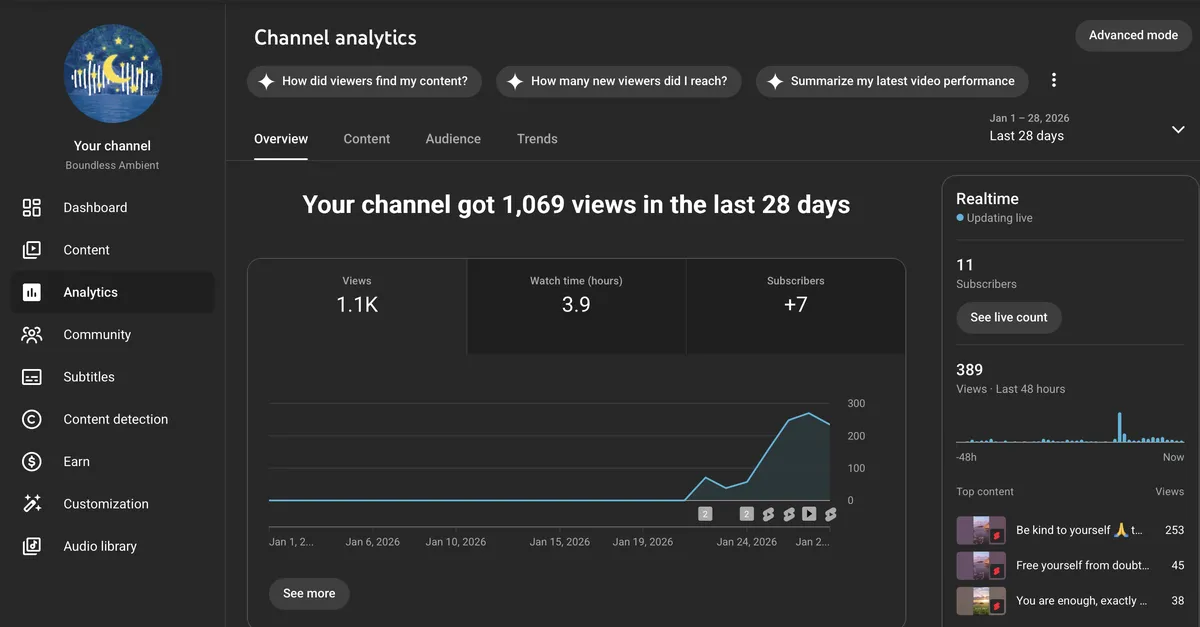Open the three-dot overflow menu
Screen dimensions: 1200x627
1053,80
